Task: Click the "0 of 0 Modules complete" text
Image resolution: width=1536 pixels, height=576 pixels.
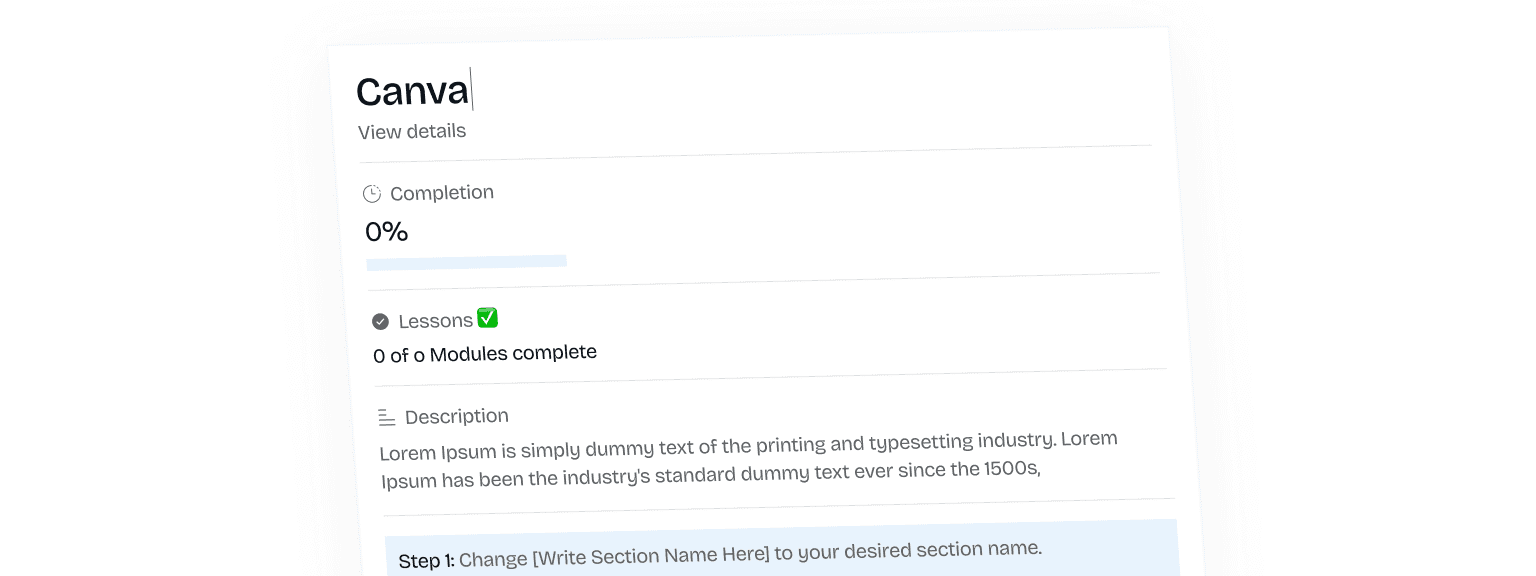Action: 485,354
